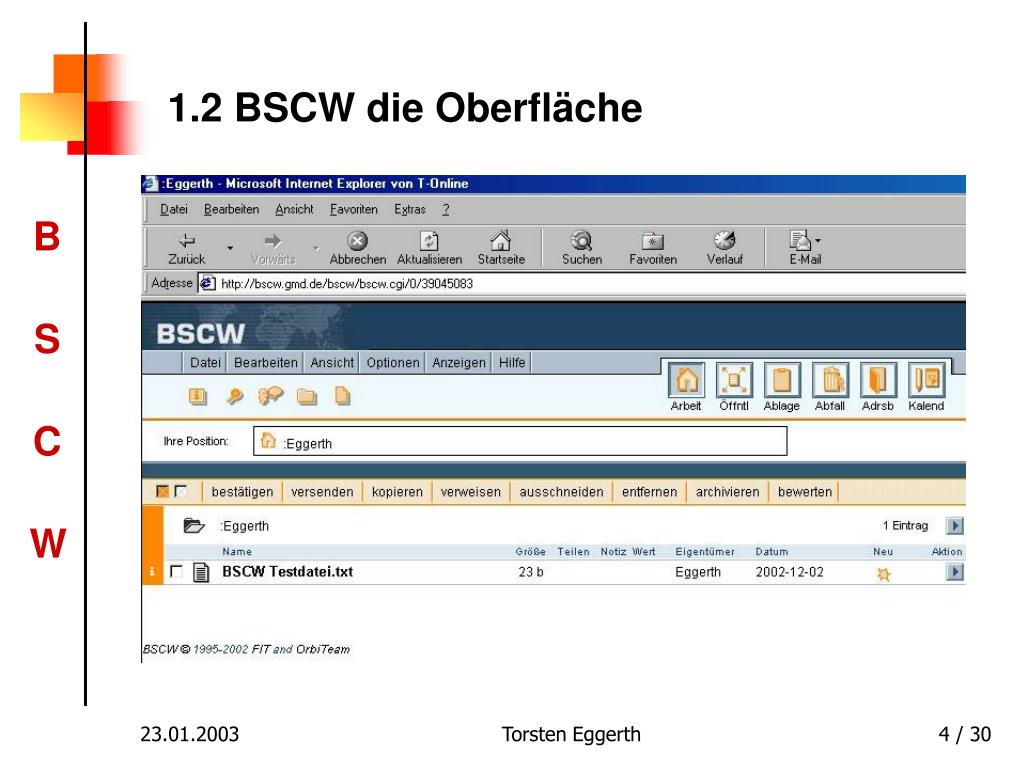Click the Eggerth owner link in Eigentümer column
Image resolution: width=1024 pixels, height=768 pixels.
tap(698, 573)
